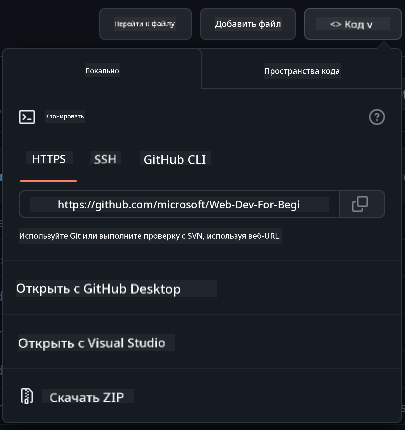Click the clone section label next to terminal icon
Viewport: 405px width, 430px height.
click(x=65, y=117)
